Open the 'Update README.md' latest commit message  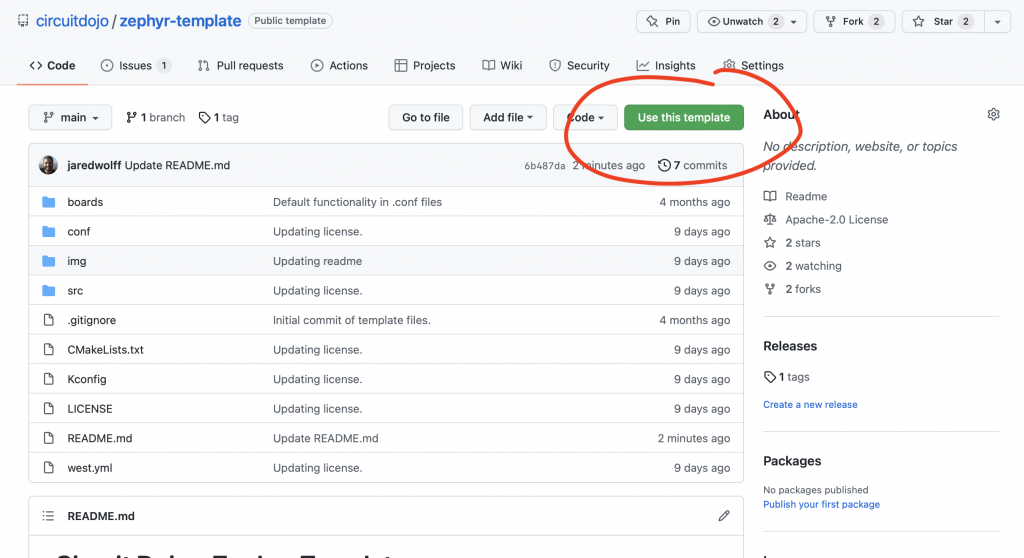[177, 165]
